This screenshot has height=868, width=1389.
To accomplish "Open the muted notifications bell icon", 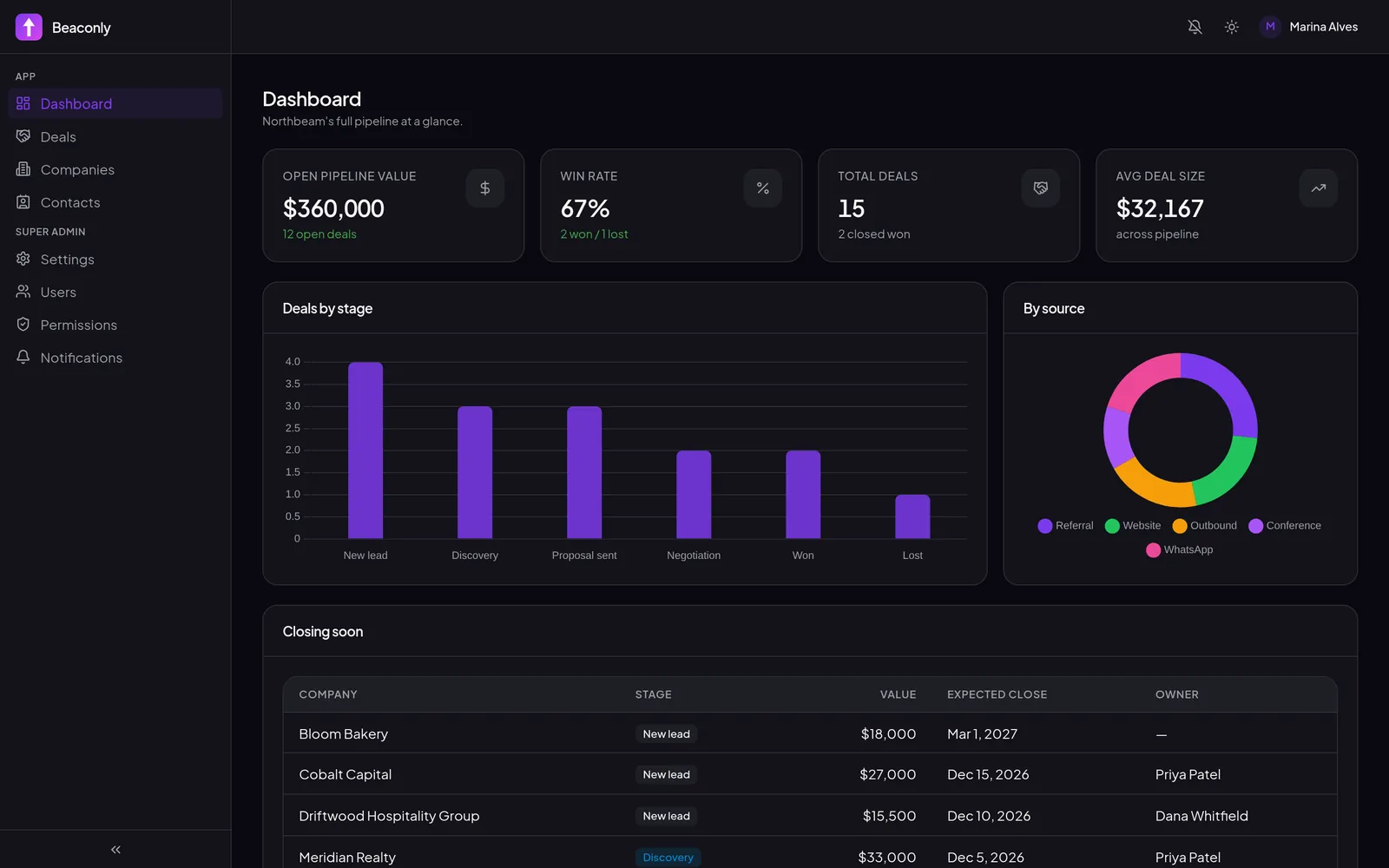I will click(1195, 27).
